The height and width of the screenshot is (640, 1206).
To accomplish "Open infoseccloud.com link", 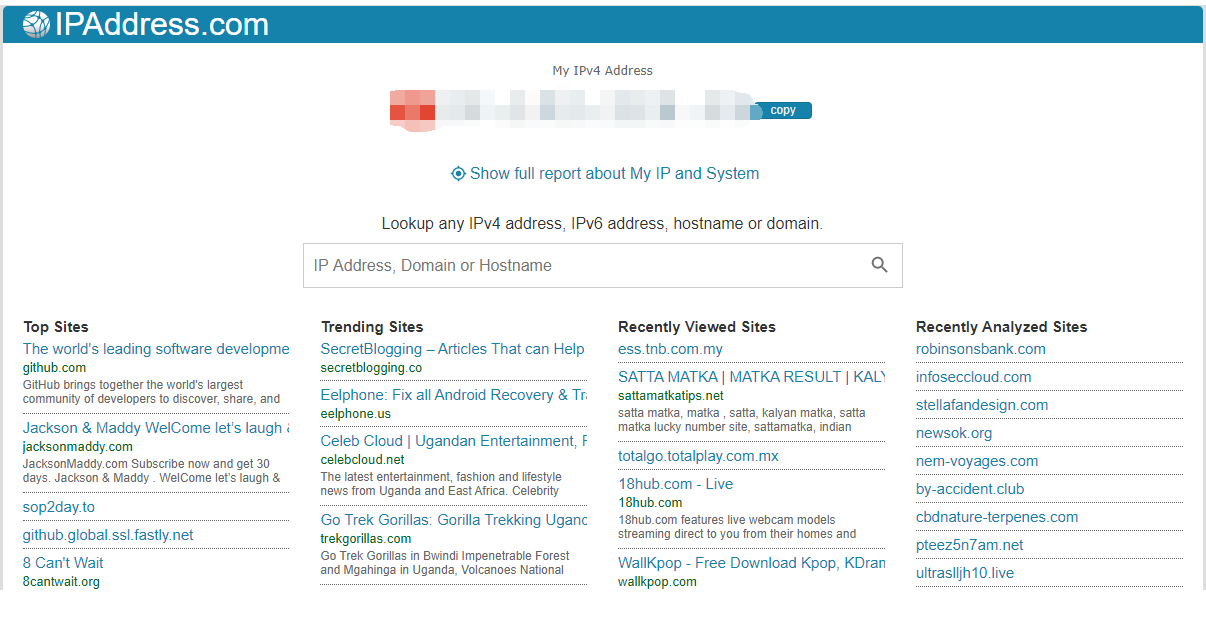I will (x=973, y=377).
